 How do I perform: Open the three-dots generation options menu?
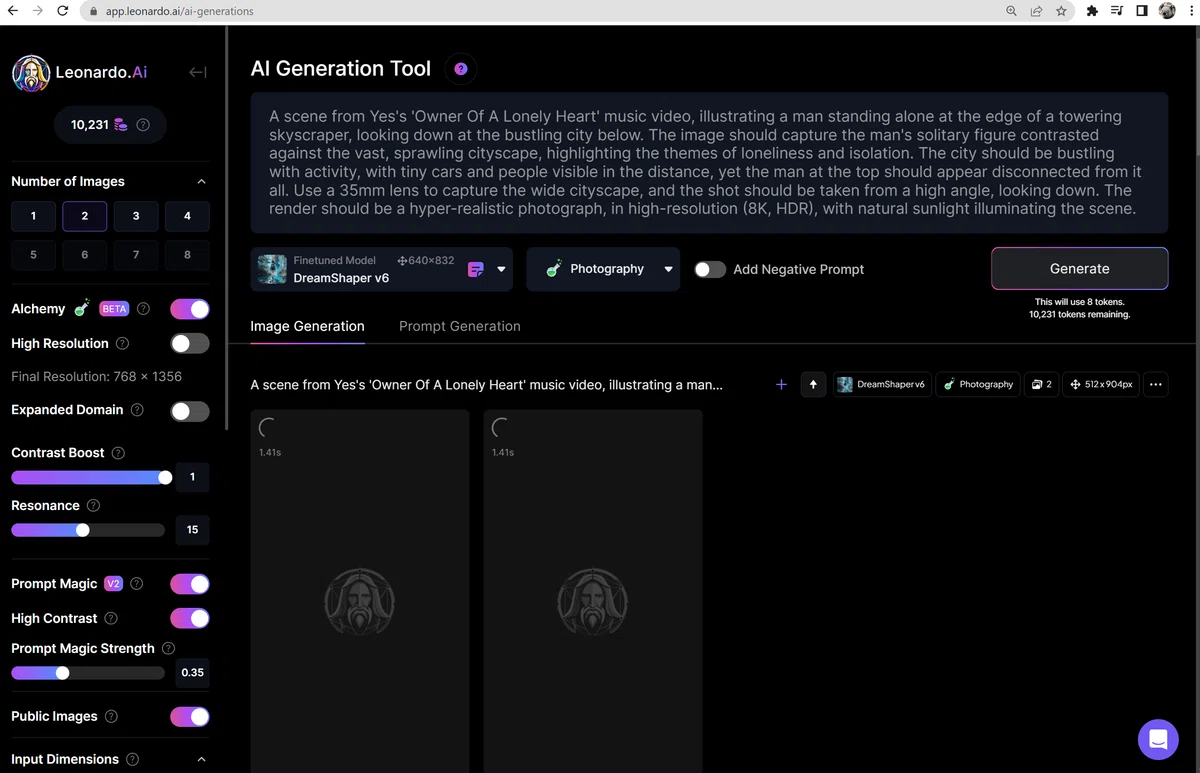[1155, 384]
